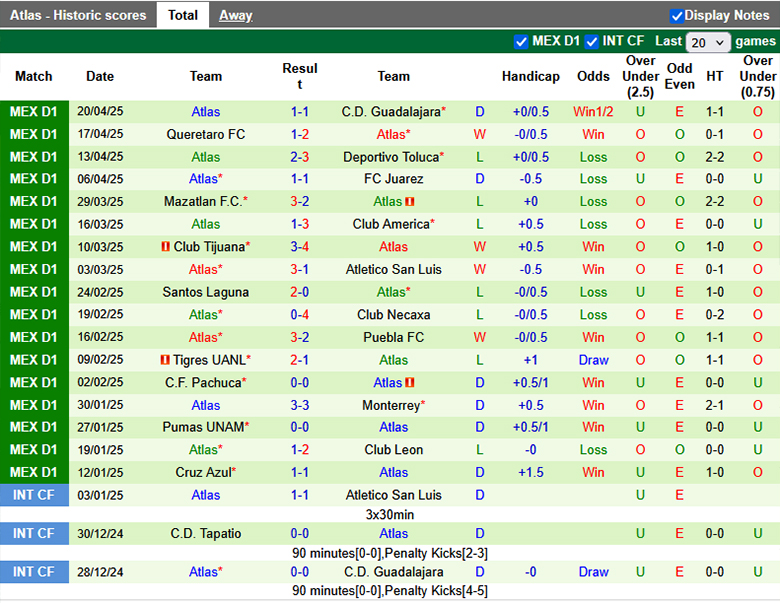Open FC Juarez team link
Screen dimensions: 780x603
coord(393,179)
